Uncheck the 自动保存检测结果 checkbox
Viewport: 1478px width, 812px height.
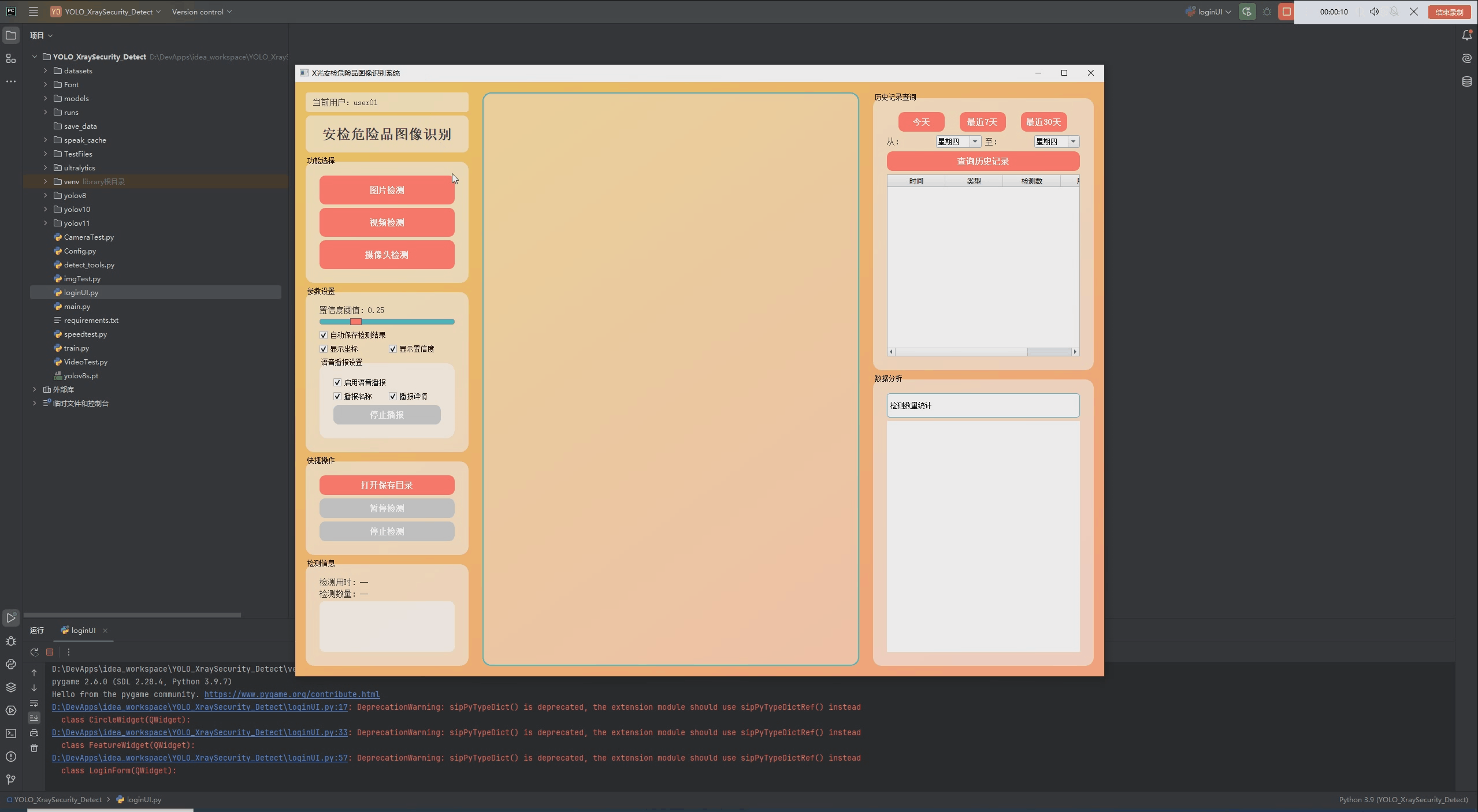324,335
